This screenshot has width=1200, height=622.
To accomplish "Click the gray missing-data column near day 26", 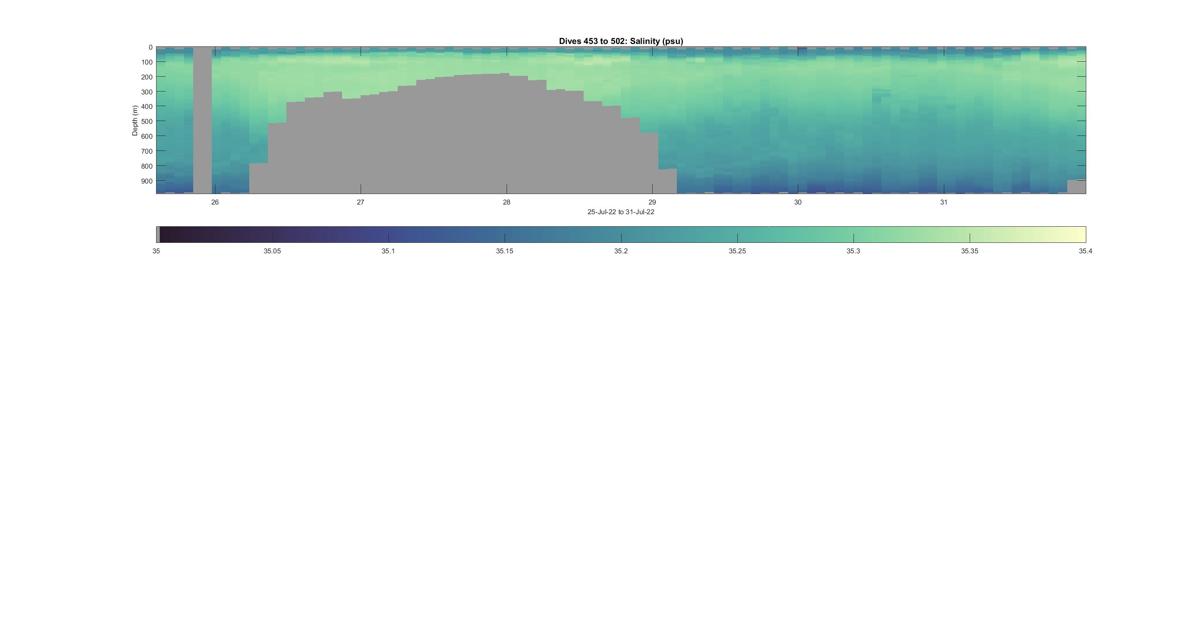I will 202,120.
